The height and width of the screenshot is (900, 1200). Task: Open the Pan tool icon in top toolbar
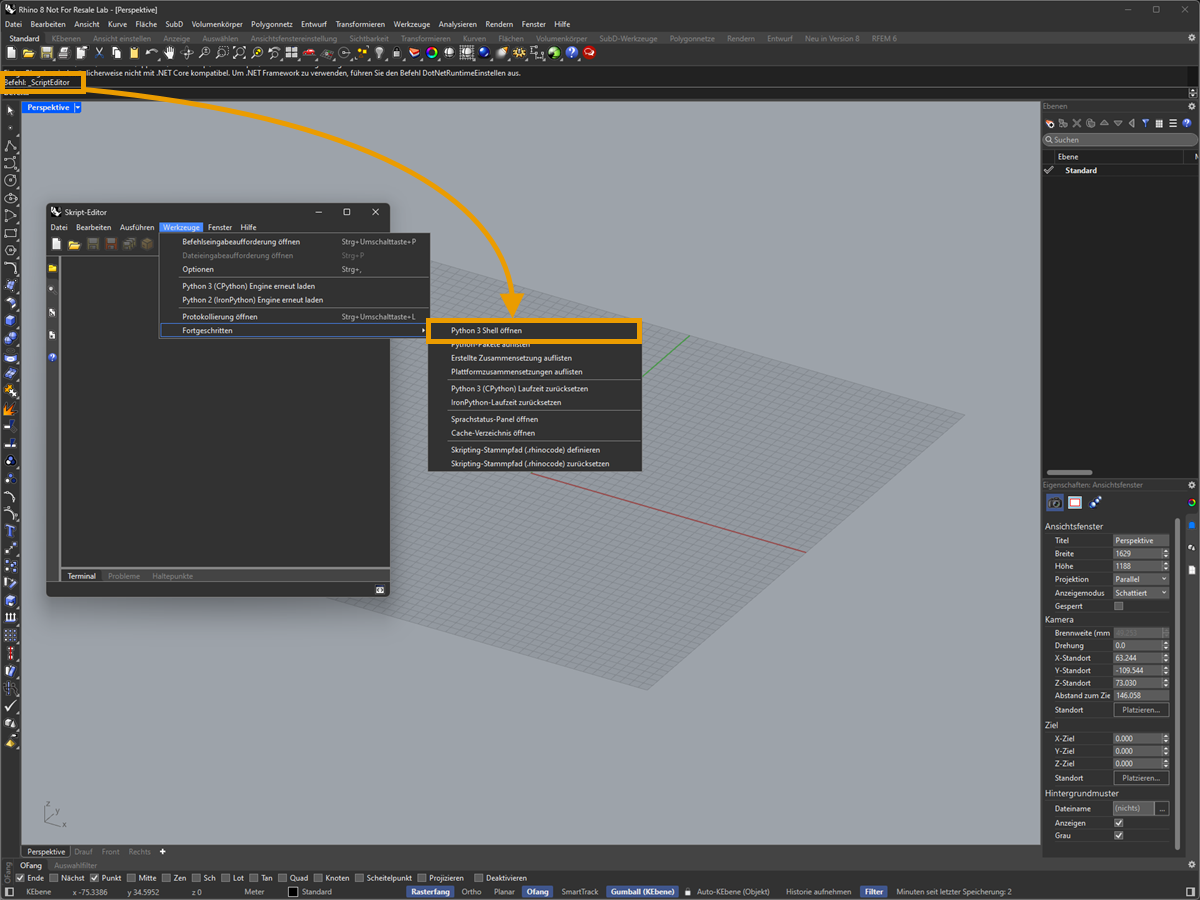point(169,53)
